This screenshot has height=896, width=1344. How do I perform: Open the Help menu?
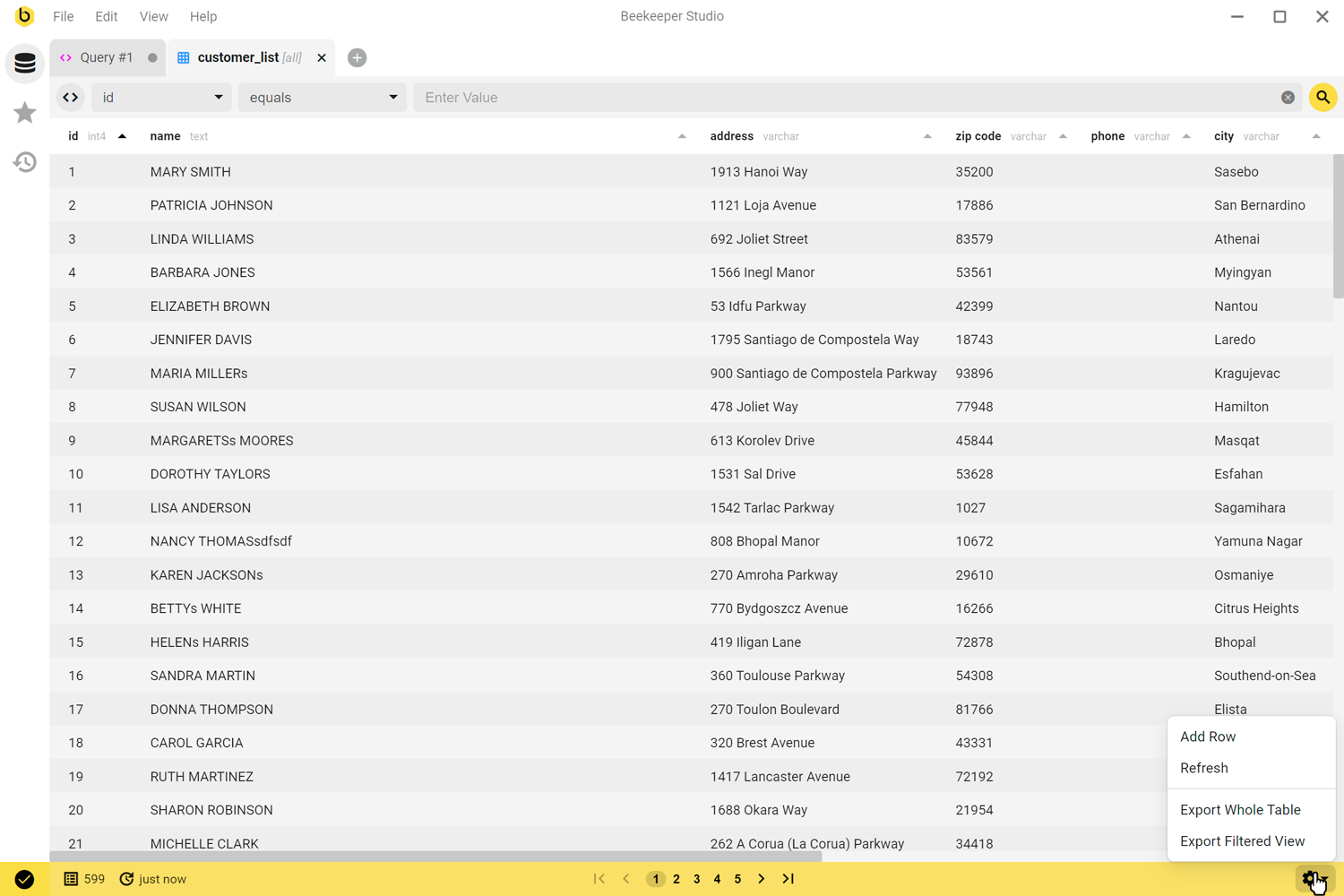tap(203, 16)
